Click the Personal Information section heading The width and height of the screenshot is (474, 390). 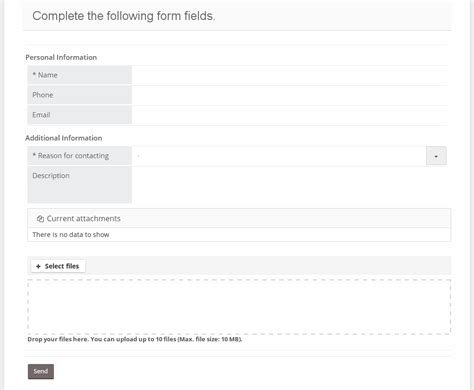click(x=61, y=57)
